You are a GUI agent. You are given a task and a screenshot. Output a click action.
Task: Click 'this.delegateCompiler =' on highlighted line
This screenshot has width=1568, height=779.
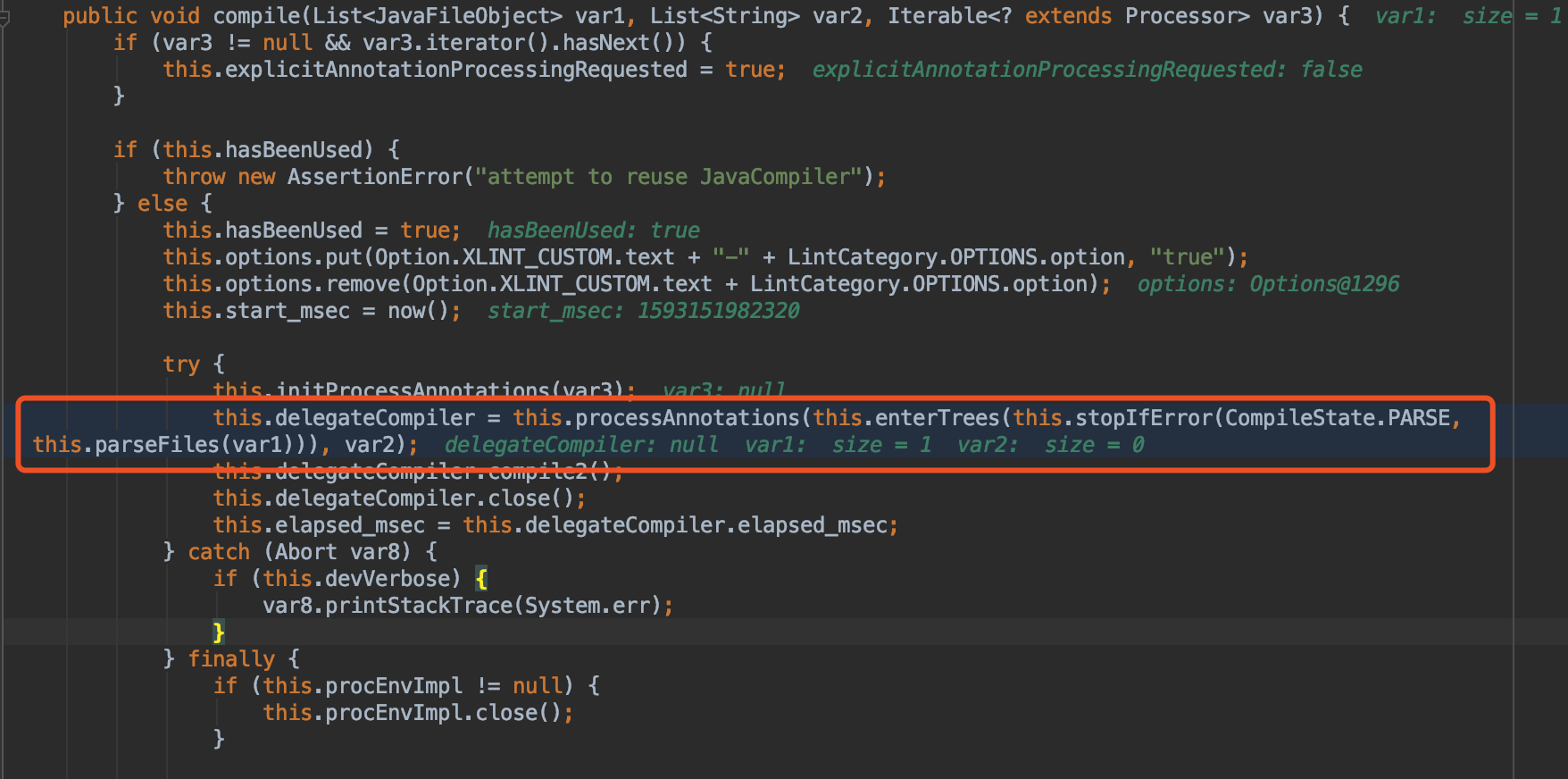(356, 418)
